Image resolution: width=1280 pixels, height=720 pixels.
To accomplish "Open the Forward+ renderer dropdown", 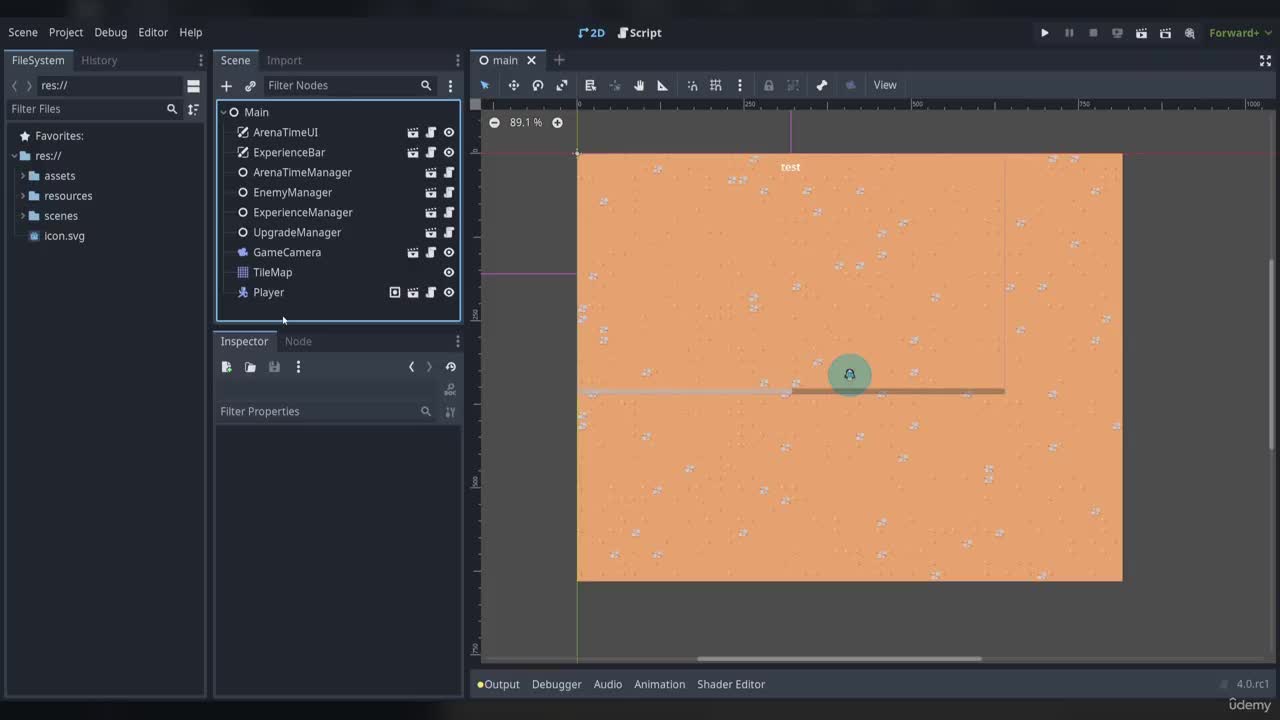I will coord(1240,33).
